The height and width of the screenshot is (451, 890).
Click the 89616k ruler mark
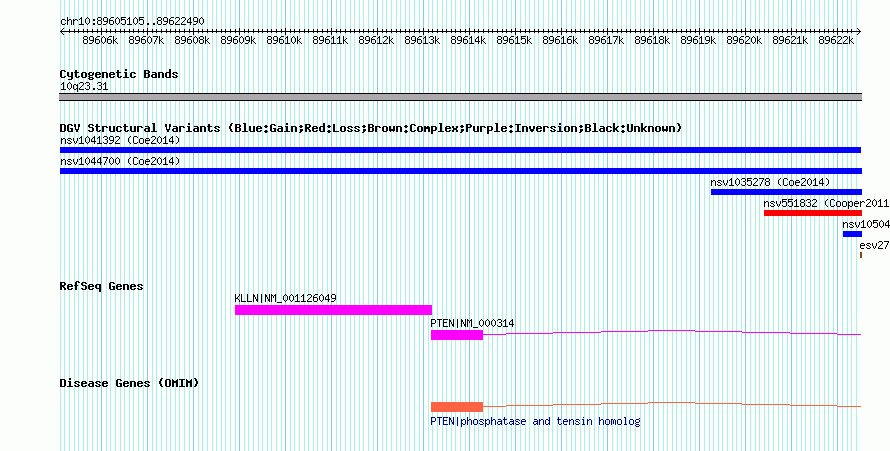pos(560,40)
